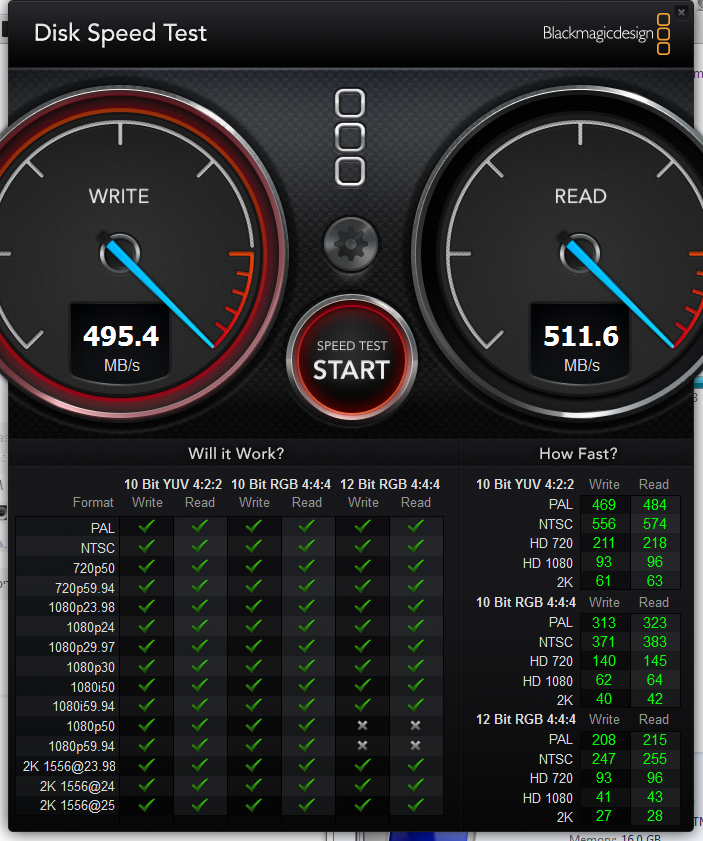The height and width of the screenshot is (841, 703).
Task: Click the READ gauge label
Action: tap(581, 196)
